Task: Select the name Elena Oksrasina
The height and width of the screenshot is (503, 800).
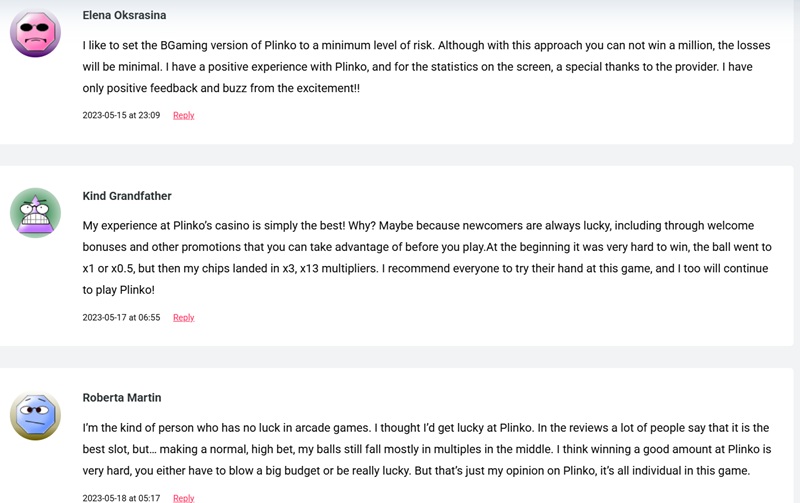Action: (x=124, y=15)
